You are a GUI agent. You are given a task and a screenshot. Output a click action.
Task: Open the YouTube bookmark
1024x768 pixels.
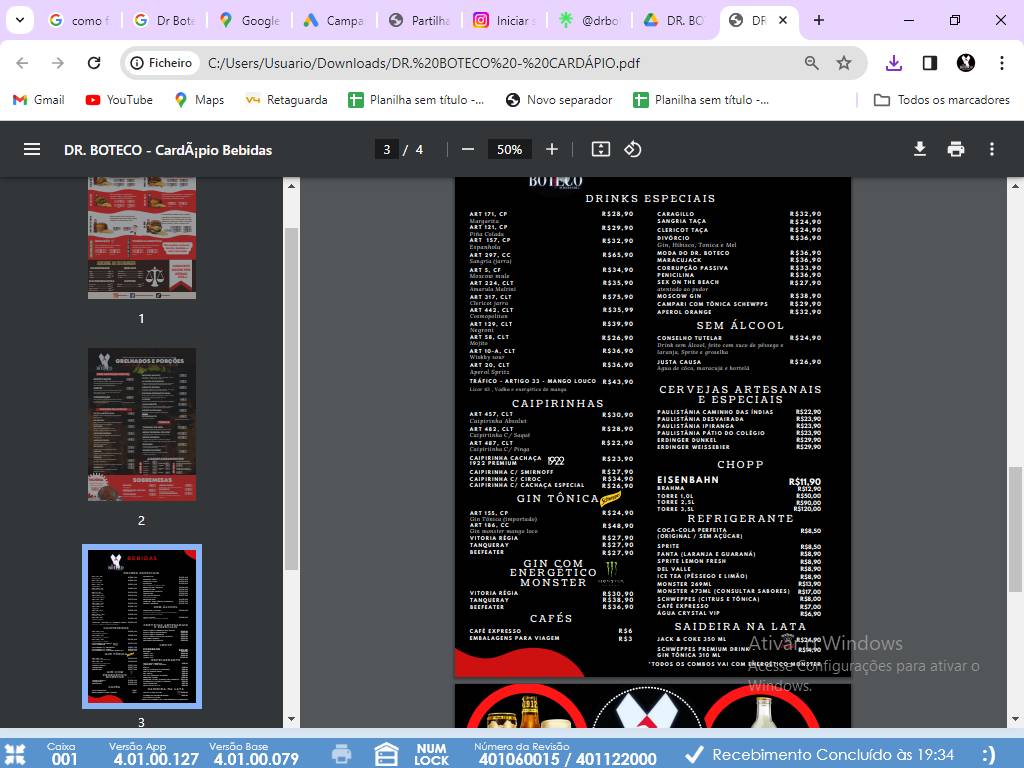[x=119, y=99]
